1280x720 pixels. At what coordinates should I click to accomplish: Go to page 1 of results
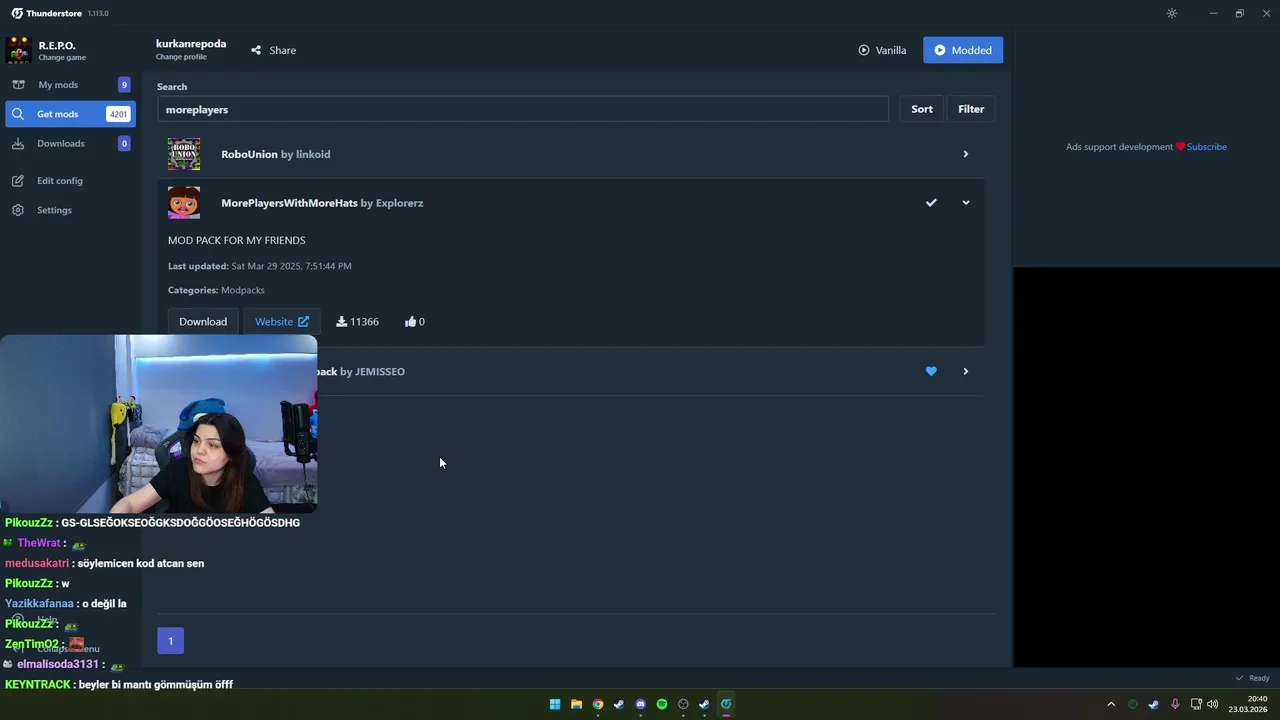click(x=170, y=641)
